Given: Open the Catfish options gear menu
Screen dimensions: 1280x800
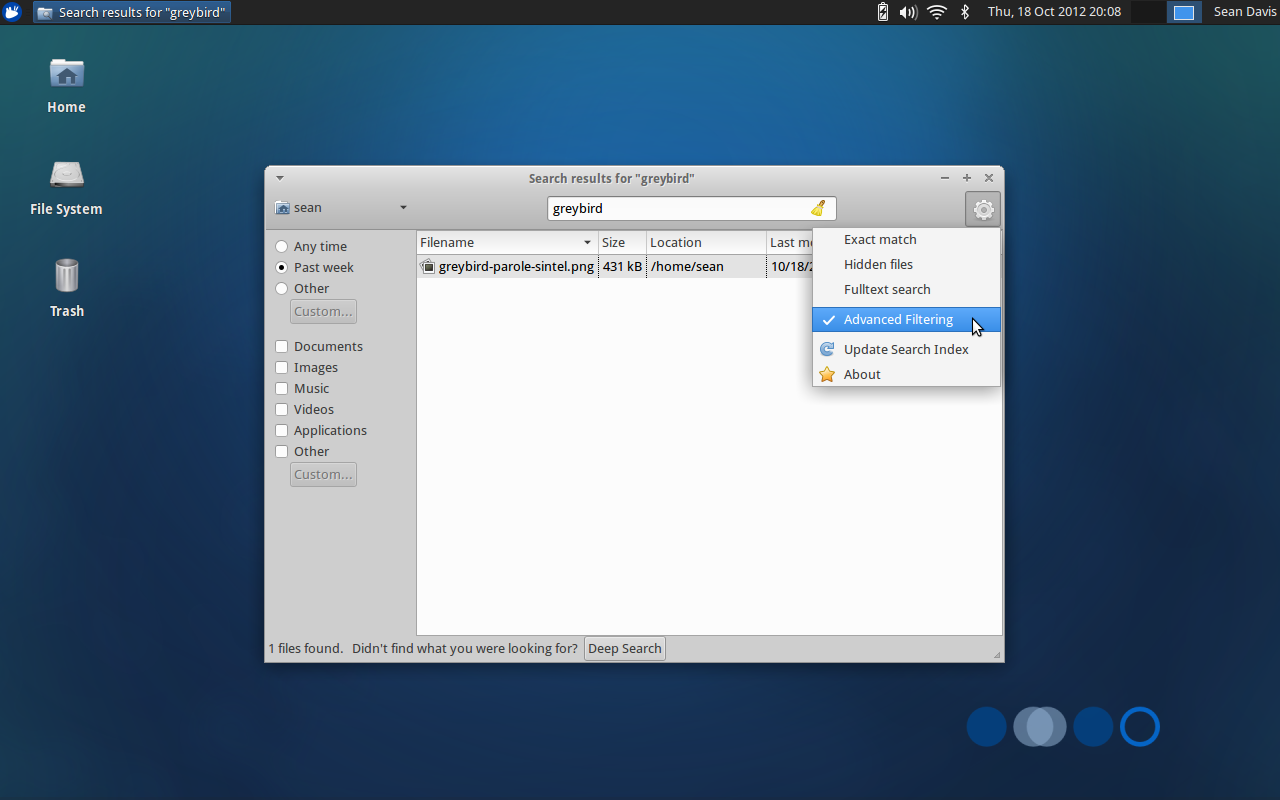Looking at the screenshot, I should (983, 209).
